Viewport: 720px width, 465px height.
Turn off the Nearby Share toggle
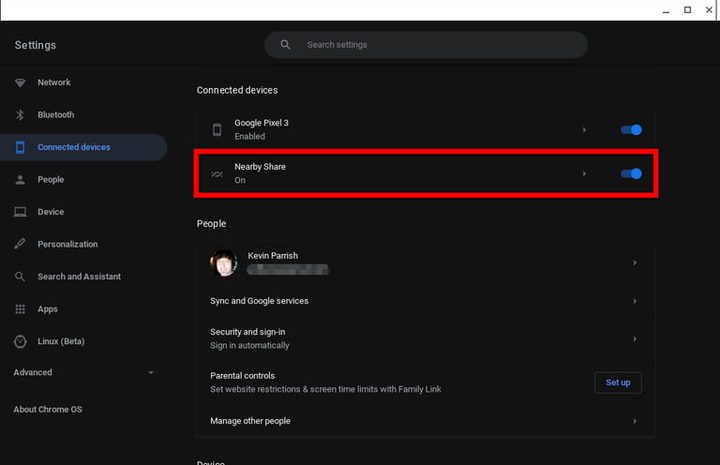point(631,174)
